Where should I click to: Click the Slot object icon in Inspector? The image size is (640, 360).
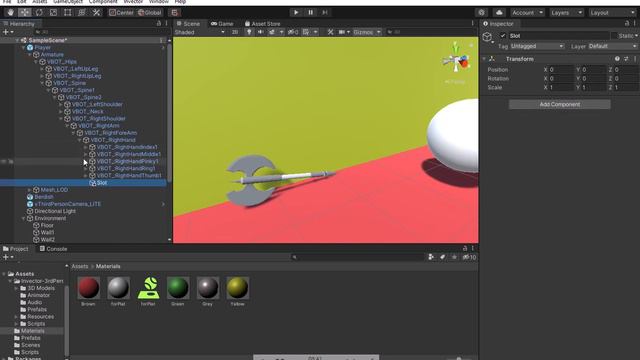pyautogui.click(x=487, y=37)
